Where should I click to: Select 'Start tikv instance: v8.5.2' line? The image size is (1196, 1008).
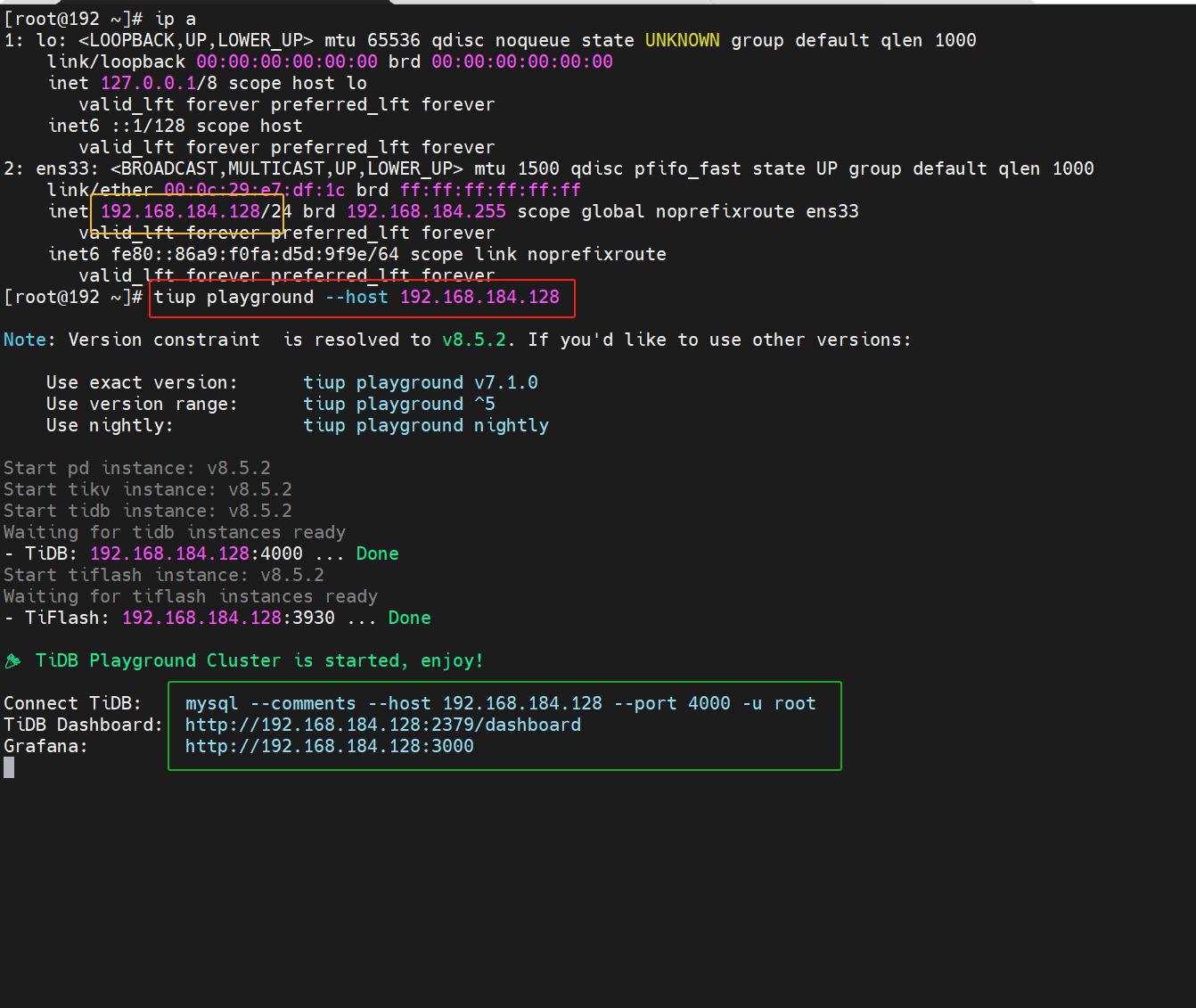tap(148, 489)
